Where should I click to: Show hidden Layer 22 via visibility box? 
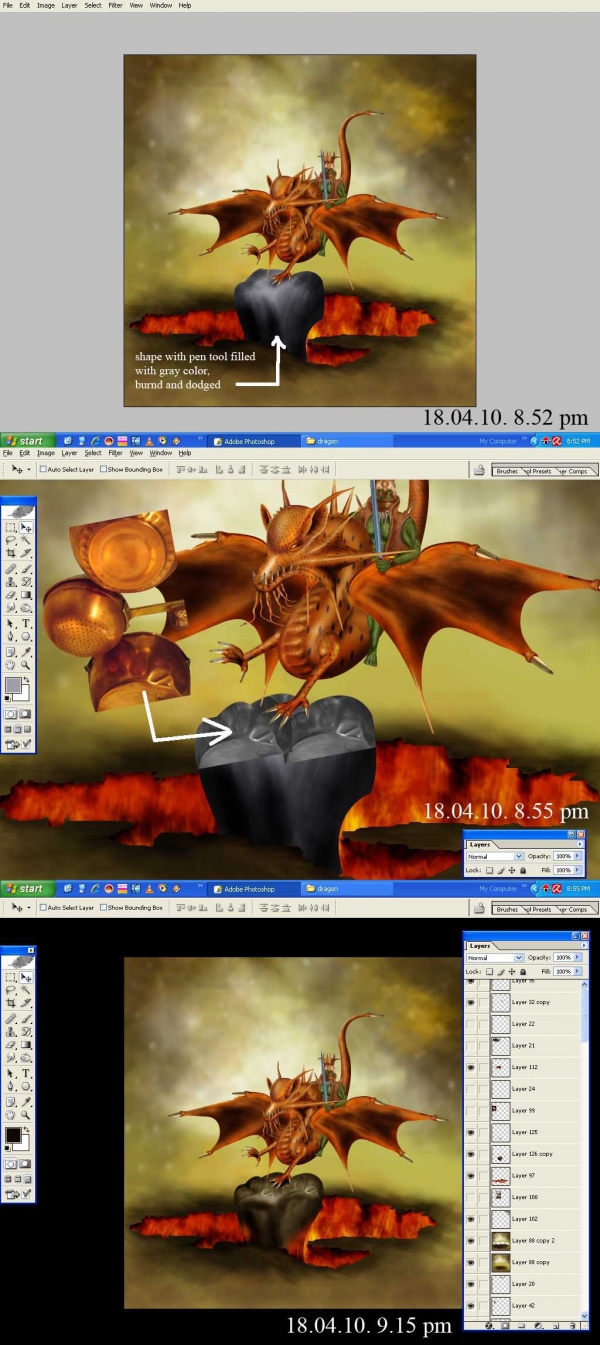tap(471, 1023)
